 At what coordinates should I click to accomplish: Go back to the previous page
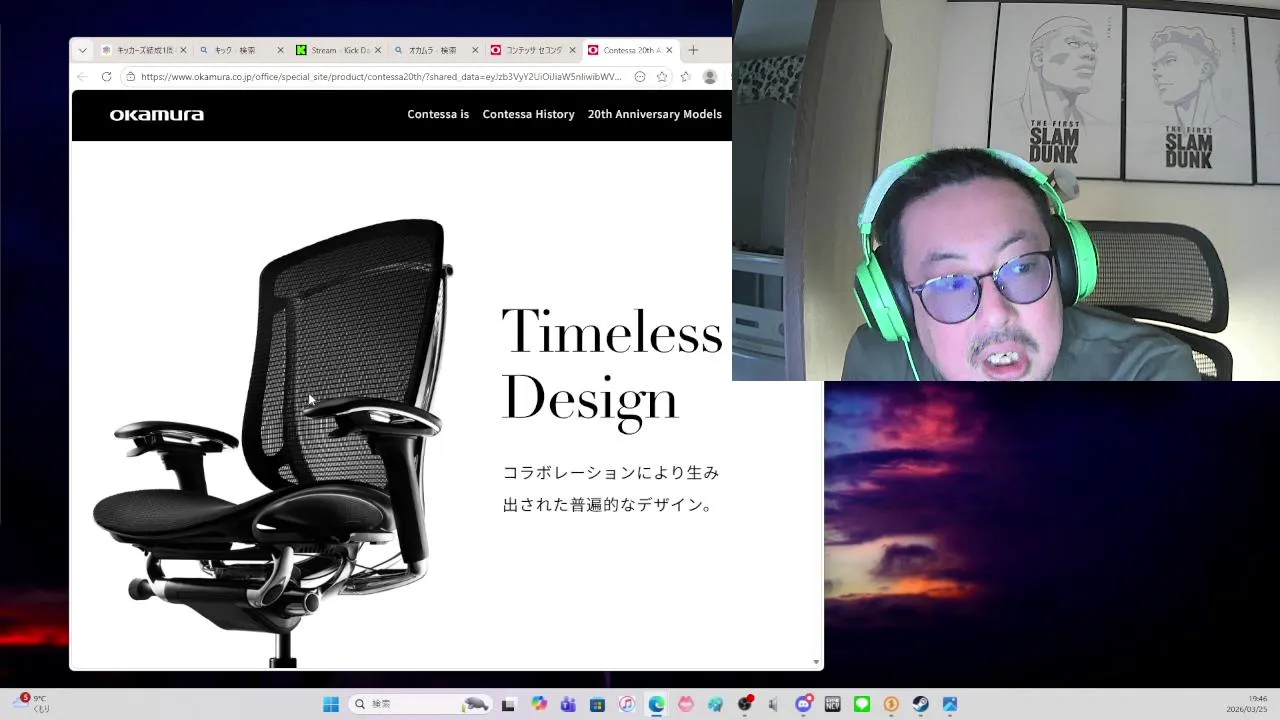(82, 77)
